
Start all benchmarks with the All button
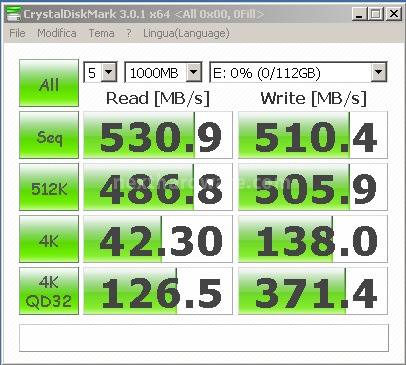[49, 83]
